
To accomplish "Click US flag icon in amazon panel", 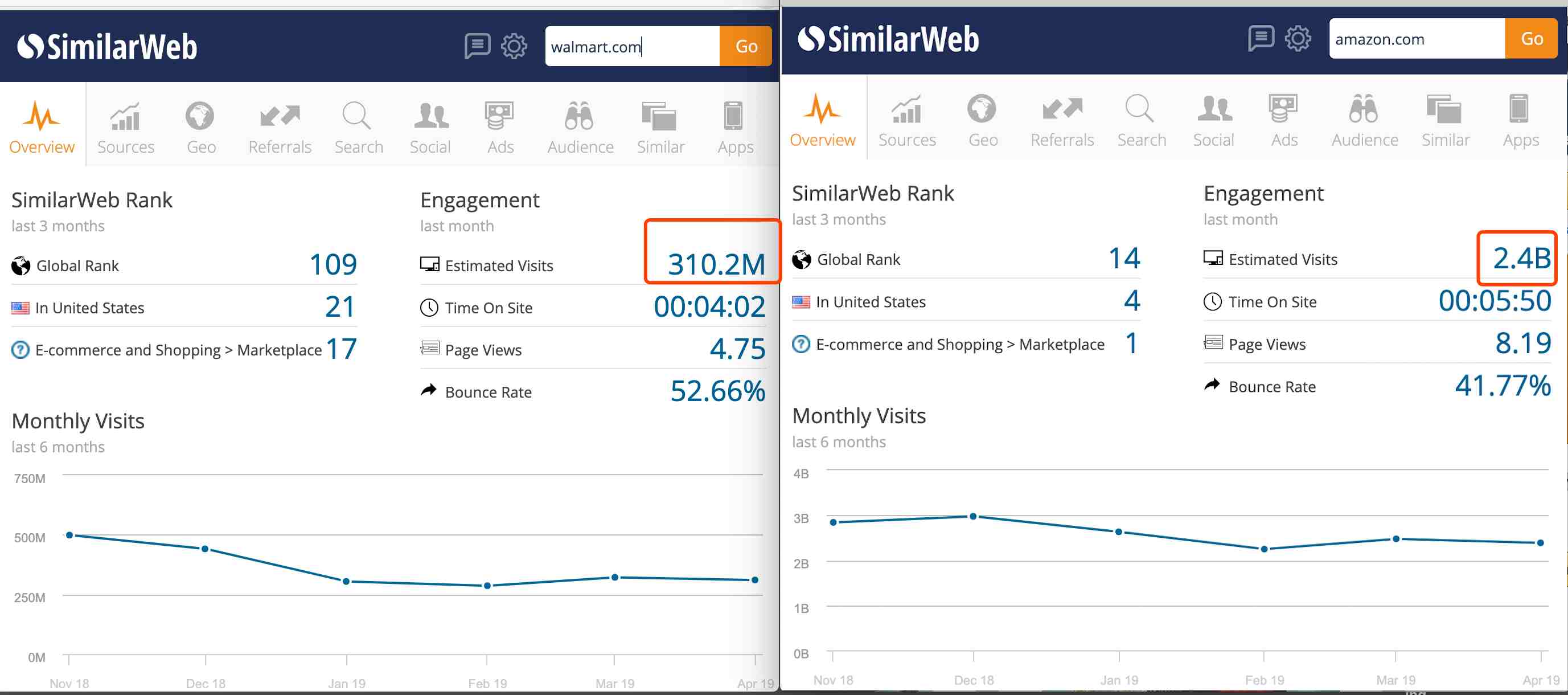I will (x=801, y=302).
